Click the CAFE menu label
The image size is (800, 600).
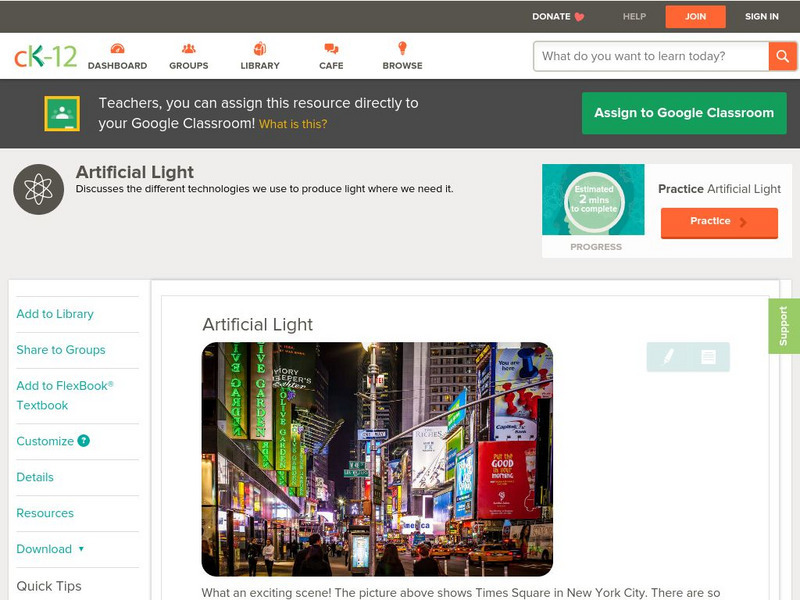[x=331, y=66]
